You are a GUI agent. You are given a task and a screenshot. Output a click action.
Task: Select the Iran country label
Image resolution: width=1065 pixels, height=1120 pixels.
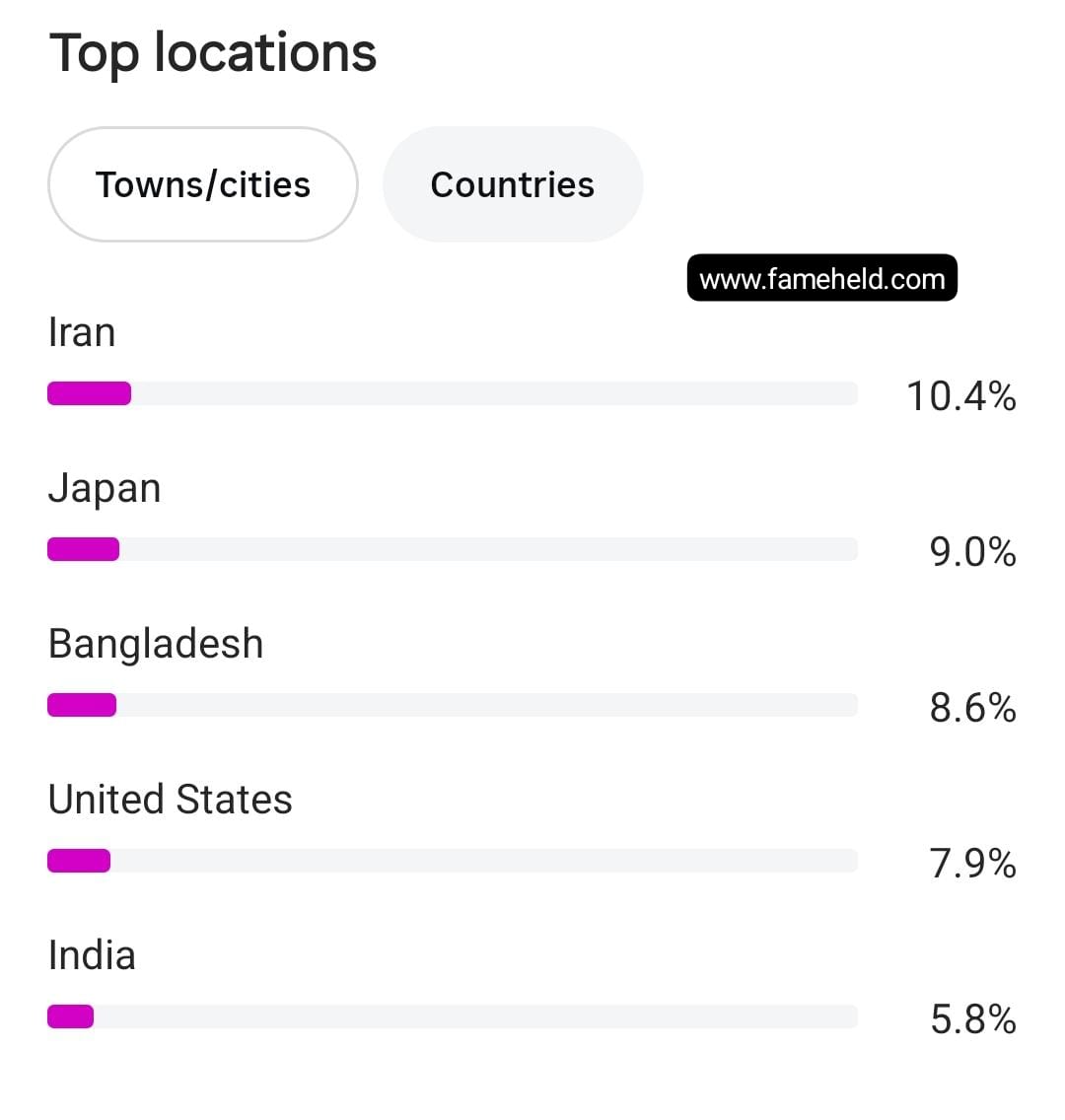click(x=82, y=332)
